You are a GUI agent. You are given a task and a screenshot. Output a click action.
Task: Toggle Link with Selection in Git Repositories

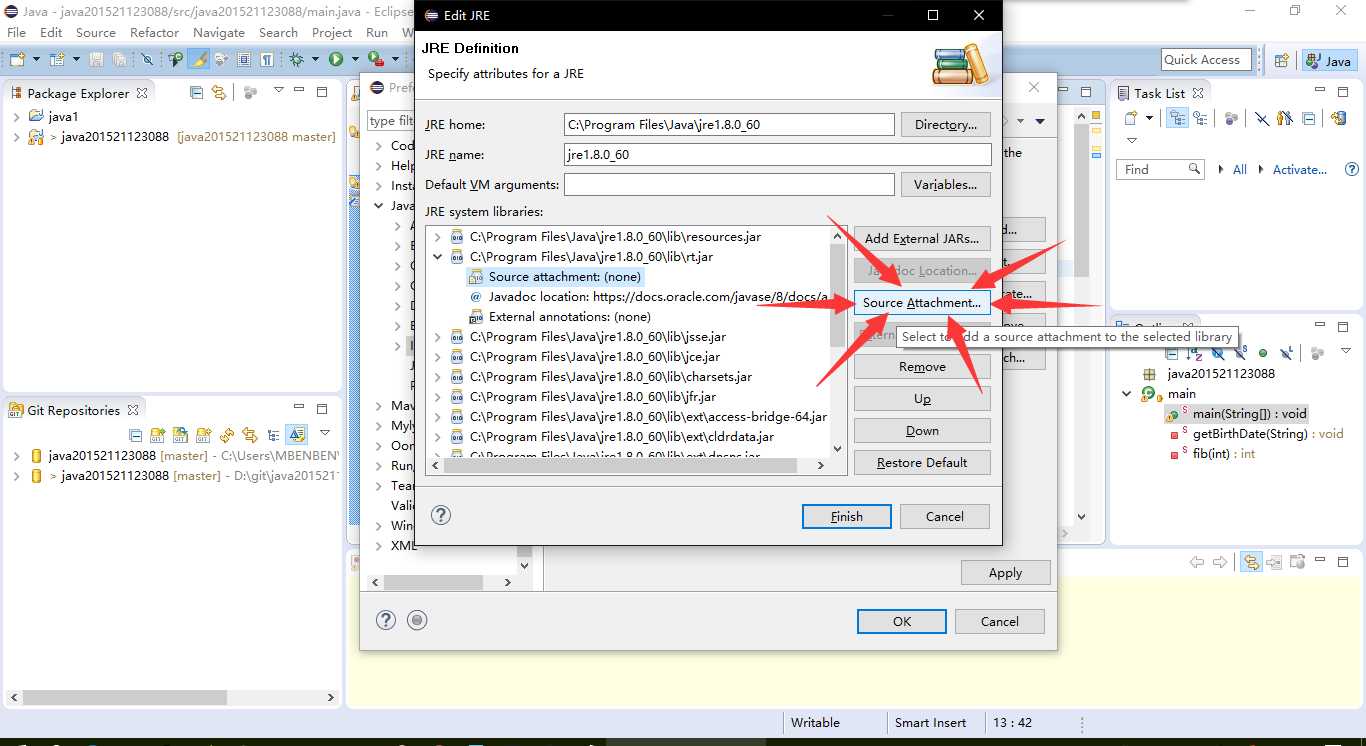click(249, 435)
